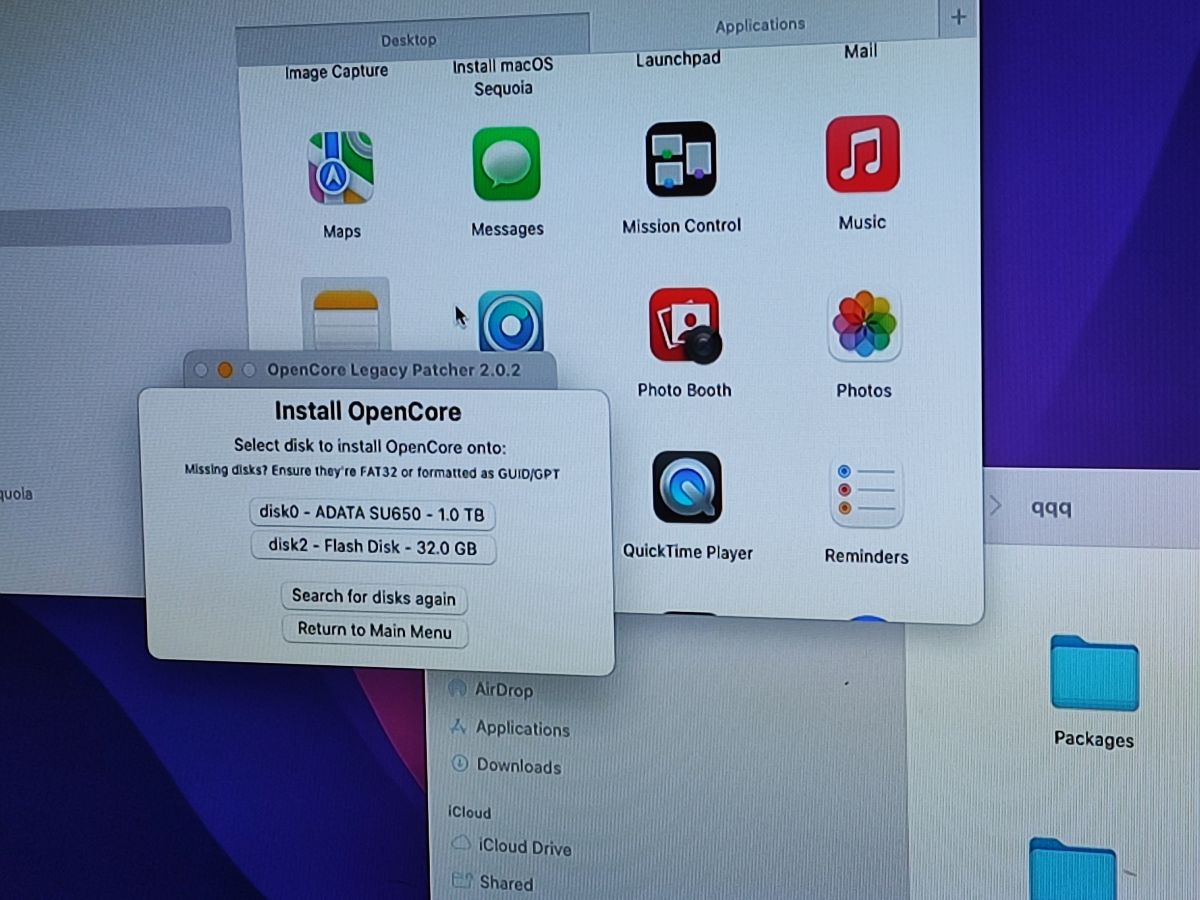Open the Photos app icon
The height and width of the screenshot is (900, 1200).
pos(864,326)
